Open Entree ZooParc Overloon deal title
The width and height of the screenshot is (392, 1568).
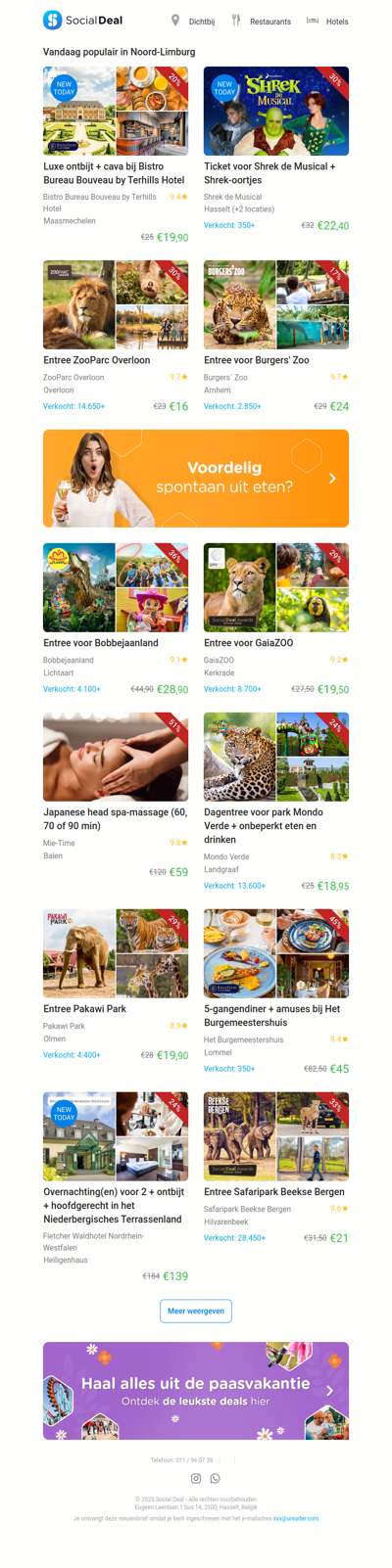coord(97,360)
